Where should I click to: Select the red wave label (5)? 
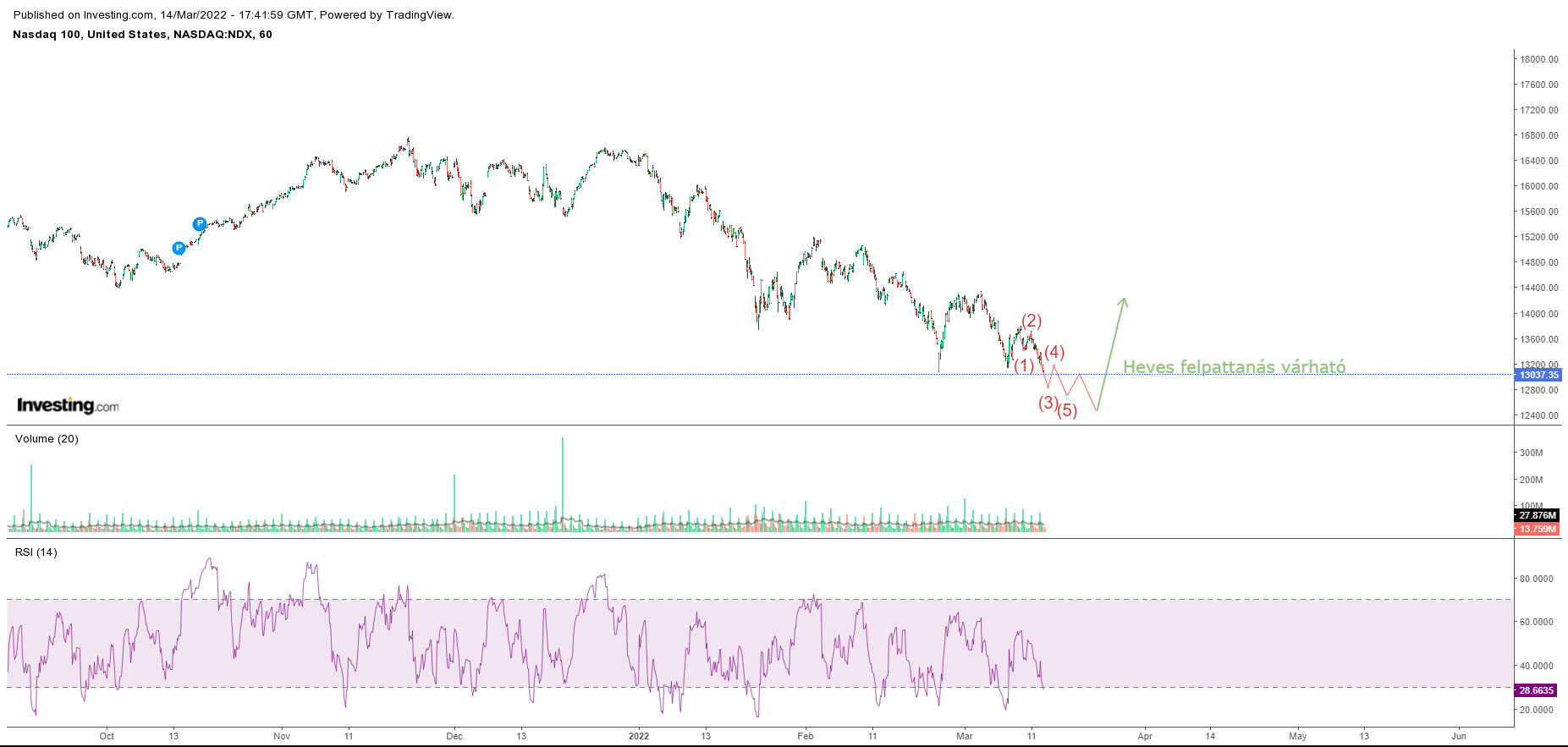pos(1067,410)
